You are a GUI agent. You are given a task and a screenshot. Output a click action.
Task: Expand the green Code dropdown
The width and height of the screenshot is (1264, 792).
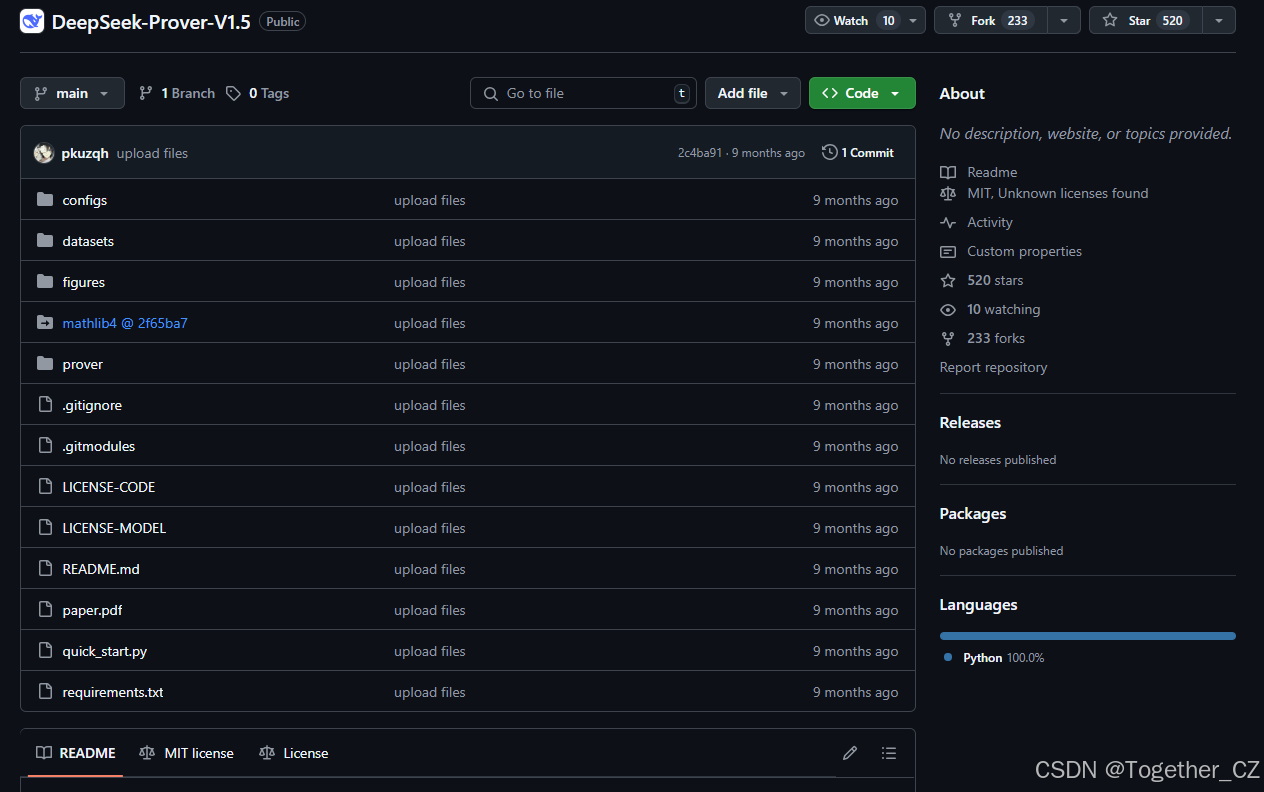(862, 93)
